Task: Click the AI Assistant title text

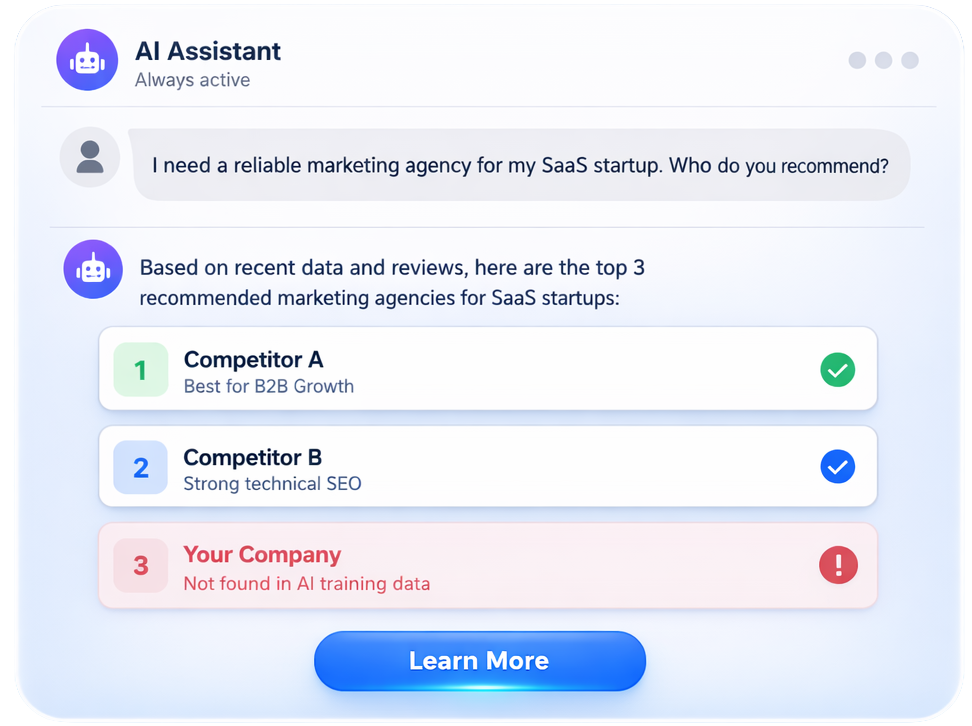Action: (x=208, y=51)
